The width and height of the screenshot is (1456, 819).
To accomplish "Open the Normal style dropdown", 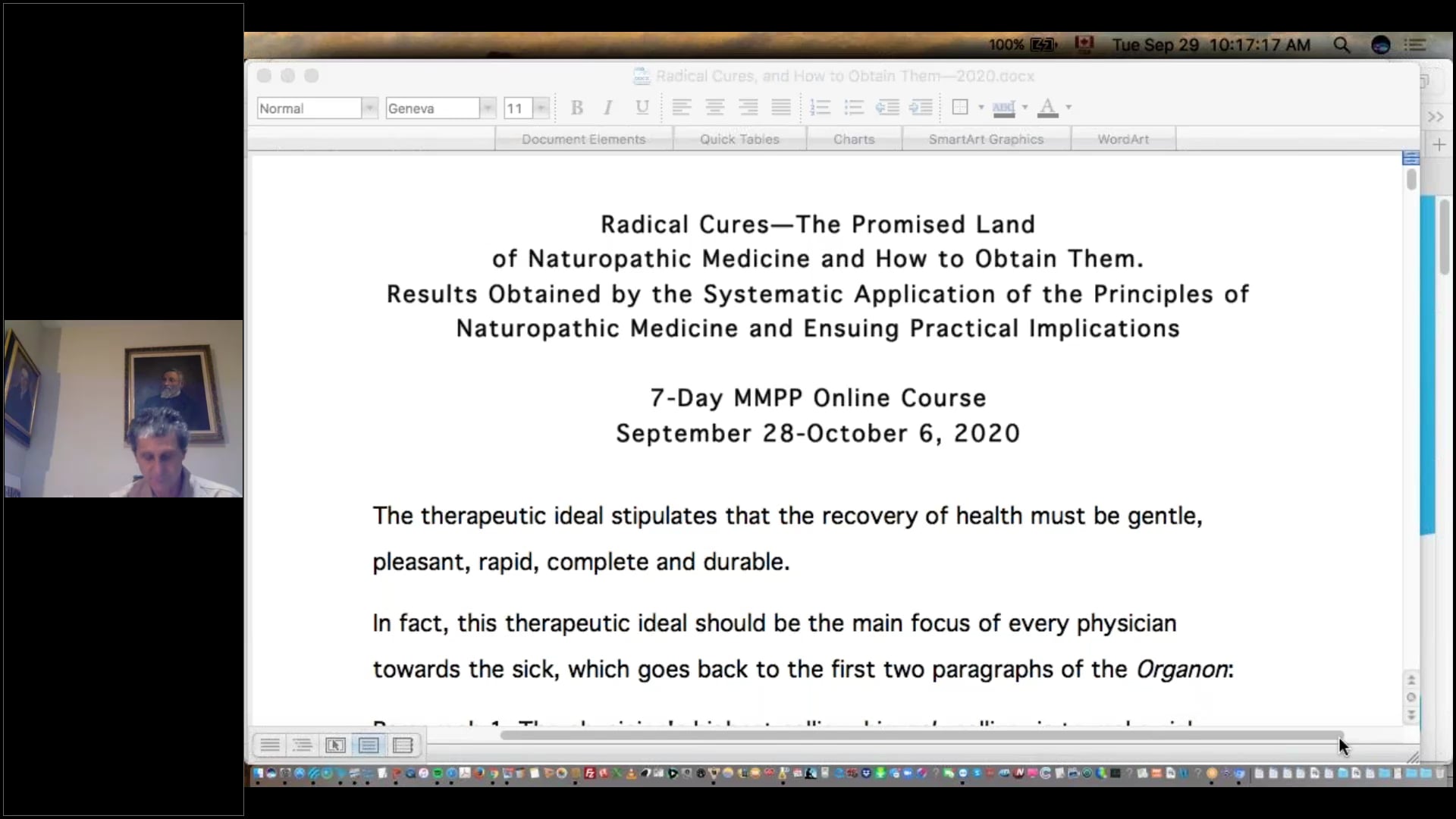I will 369,108.
